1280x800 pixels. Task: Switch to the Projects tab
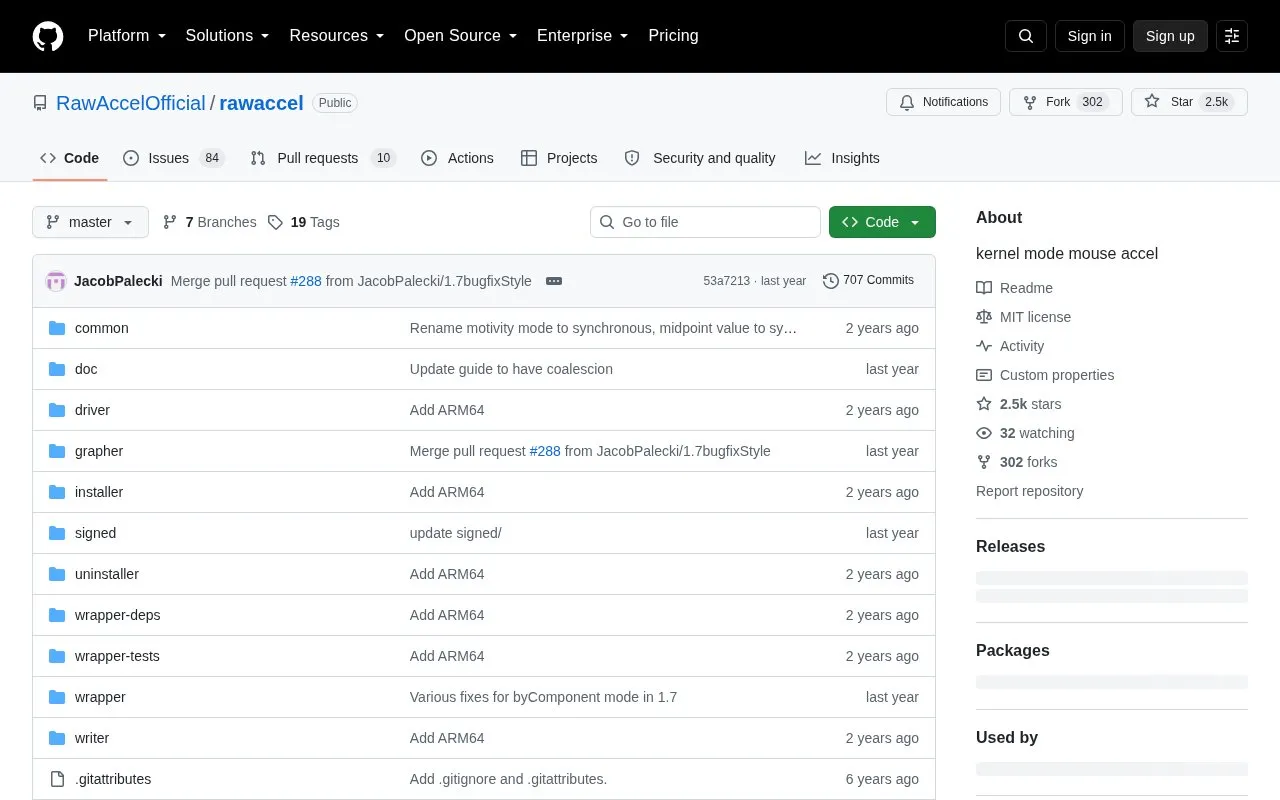(x=559, y=158)
